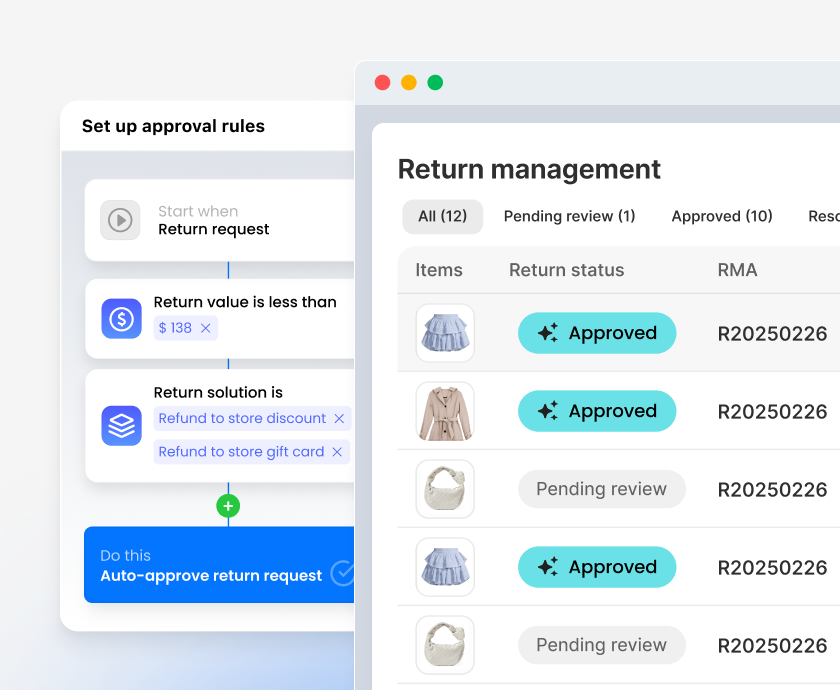This screenshot has height=690, width=840.
Task: Click the stack icon on the return solution condition
Action: (121, 425)
